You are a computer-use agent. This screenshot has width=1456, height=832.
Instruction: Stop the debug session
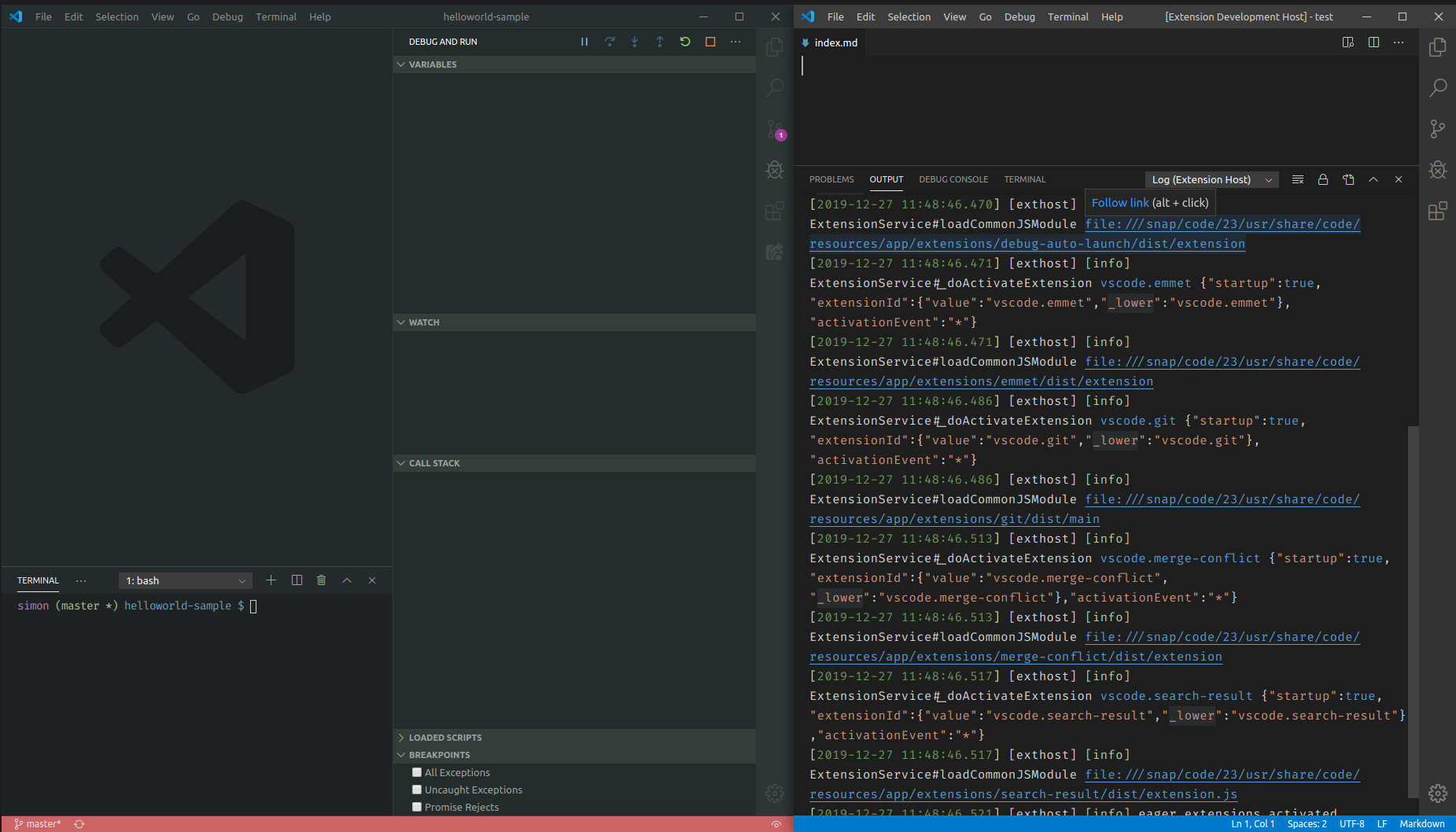click(x=710, y=42)
